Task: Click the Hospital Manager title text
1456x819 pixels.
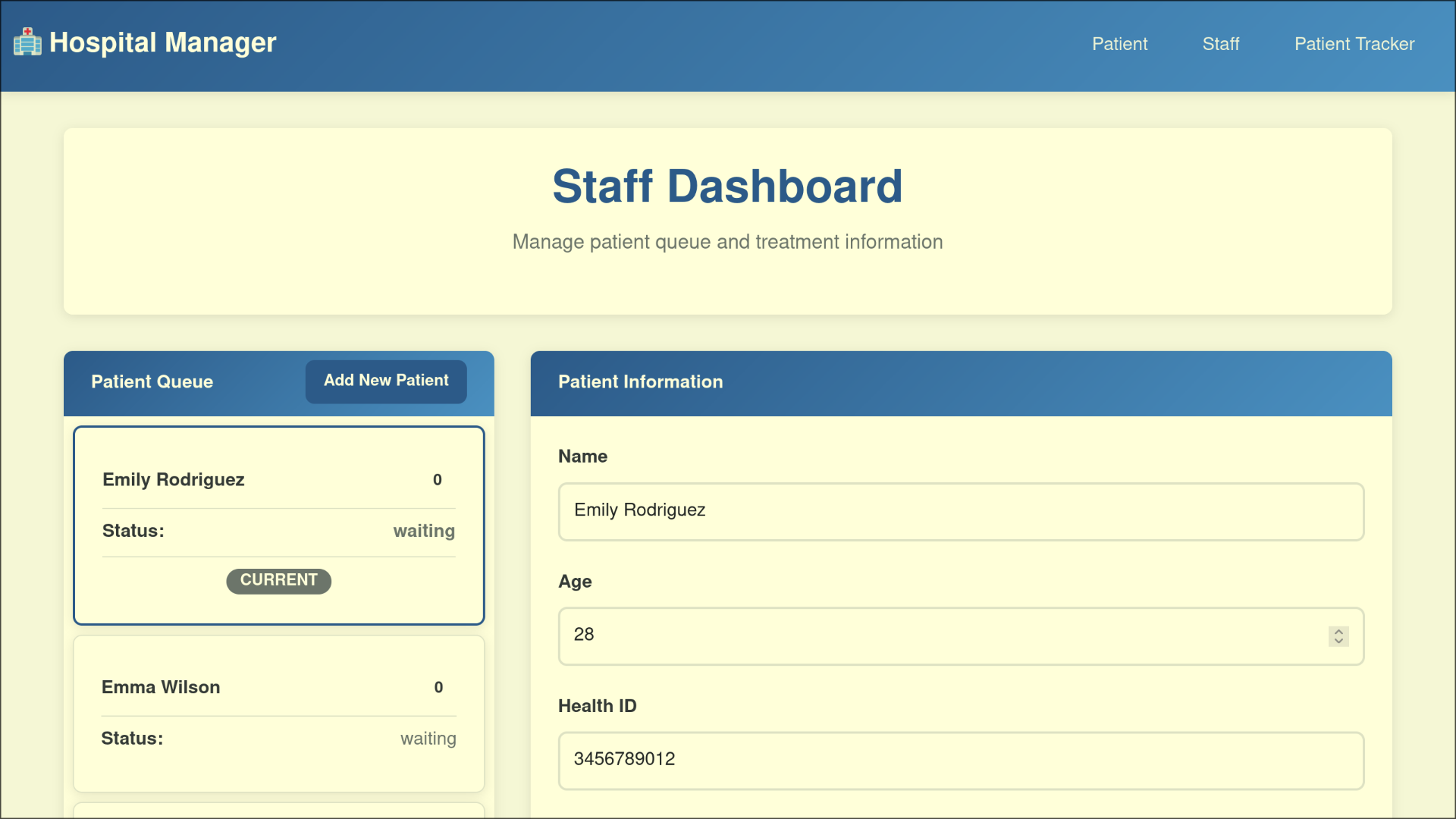Action: coord(162,42)
